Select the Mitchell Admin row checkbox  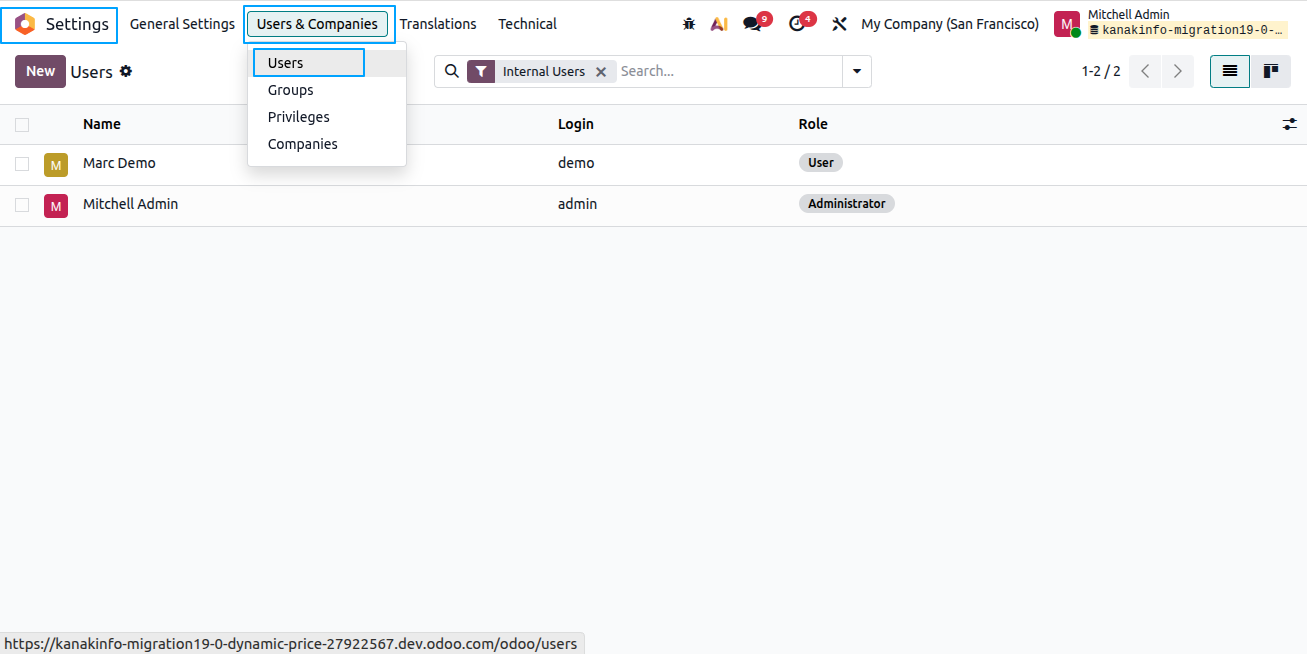(22, 204)
